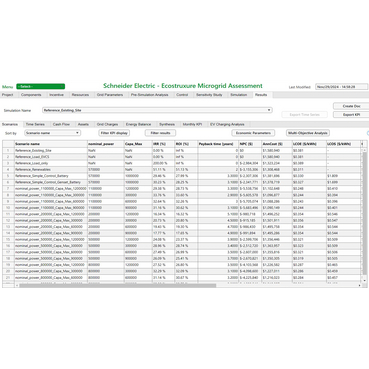Select the Sensitivity Study tab
Image resolution: width=369 pixels, height=369 pixels.
tap(209, 95)
